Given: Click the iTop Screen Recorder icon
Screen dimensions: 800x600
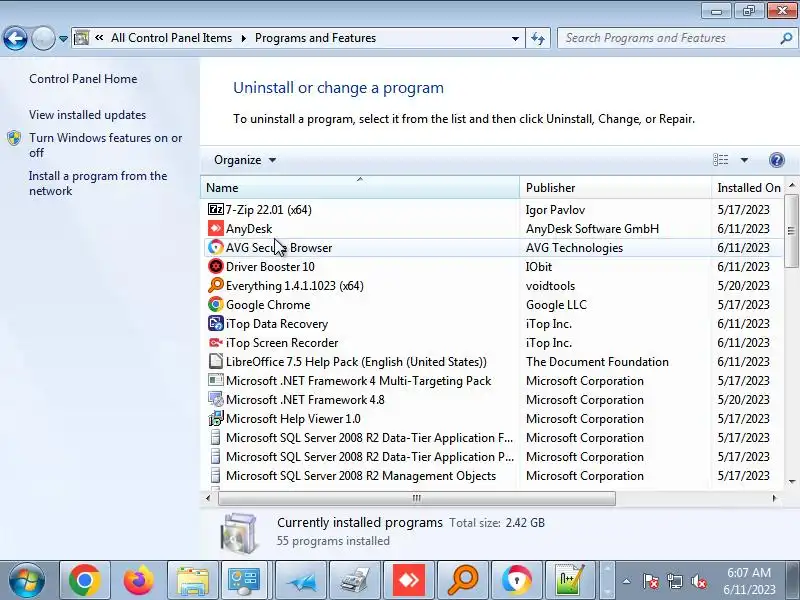Looking at the screenshot, I should click(x=216, y=342).
